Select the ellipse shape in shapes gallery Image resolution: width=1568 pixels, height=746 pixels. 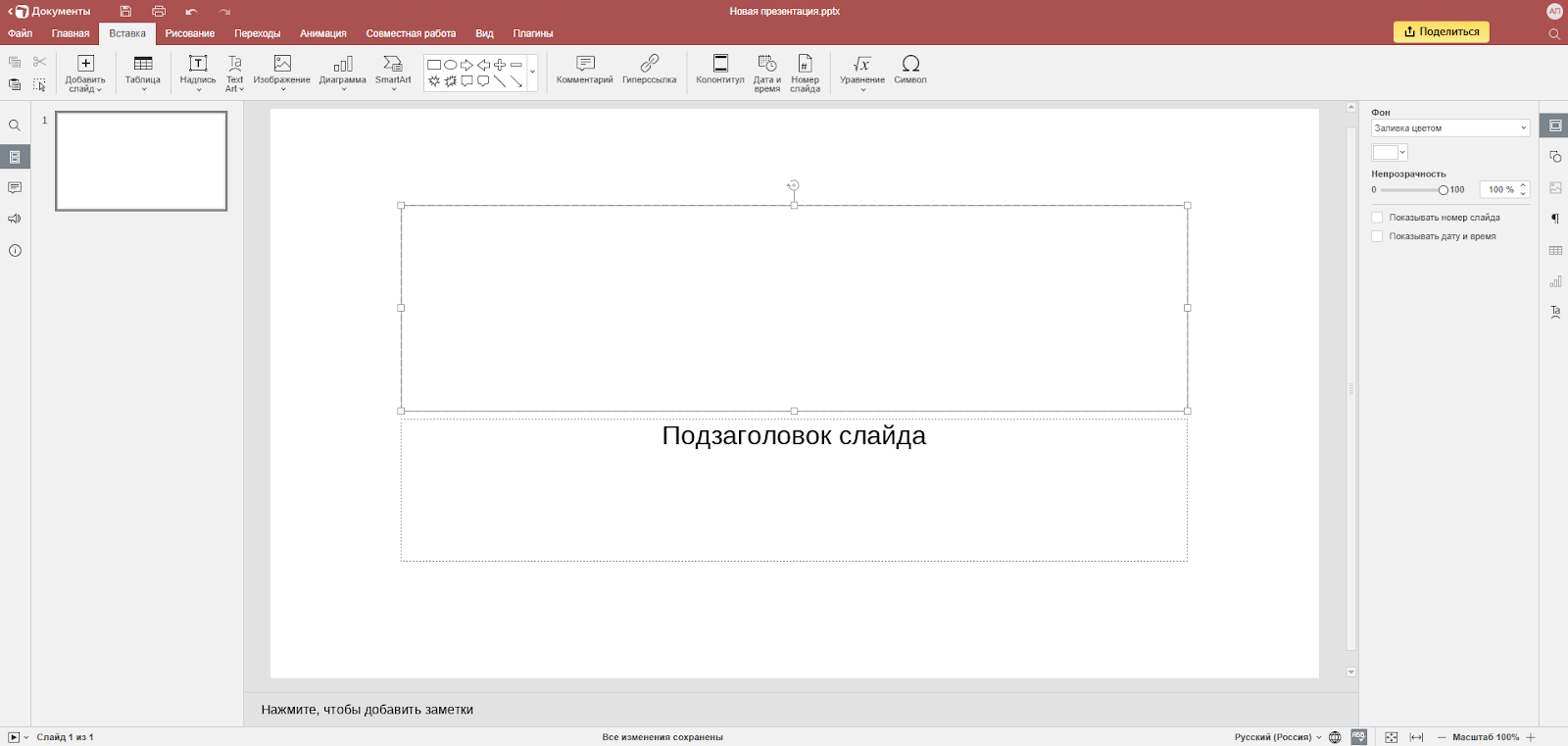(451, 65)
